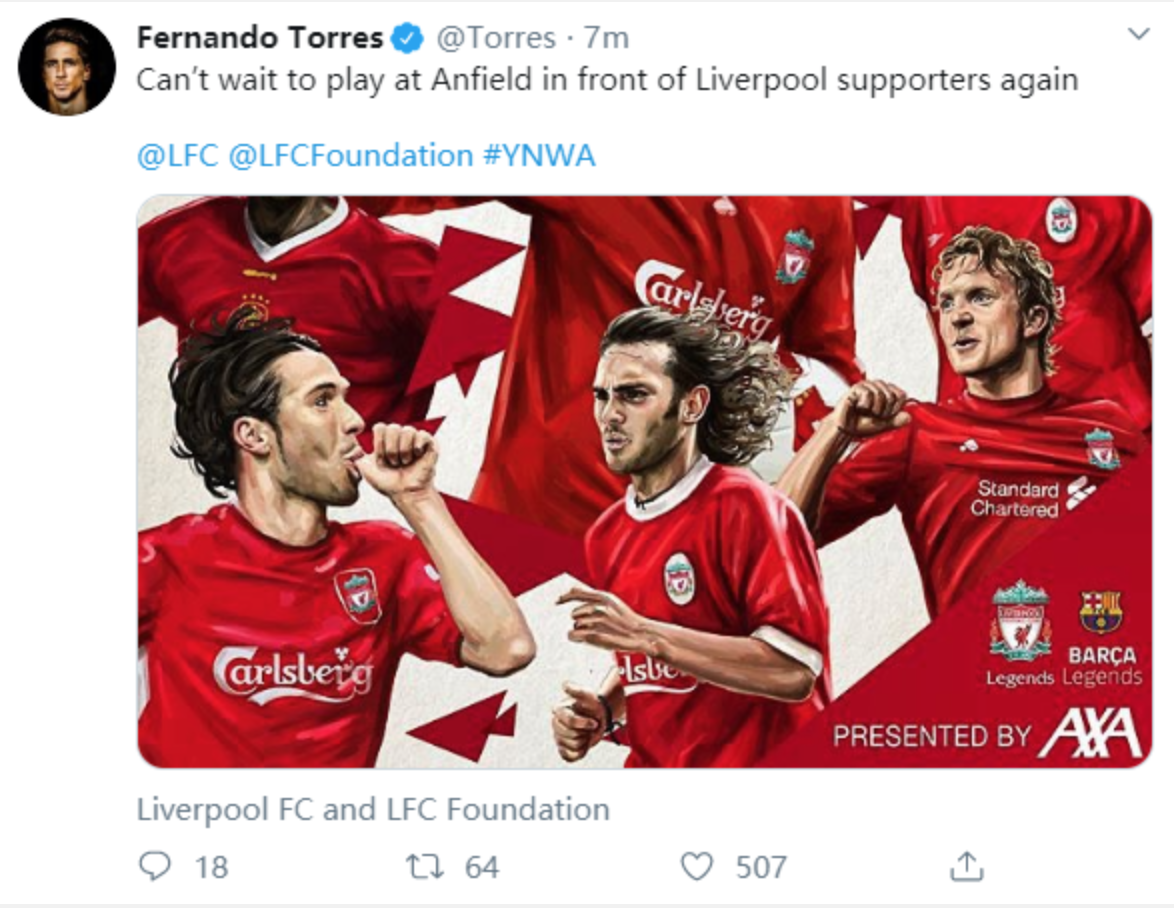Click the blue verified badge

(405, 39)
